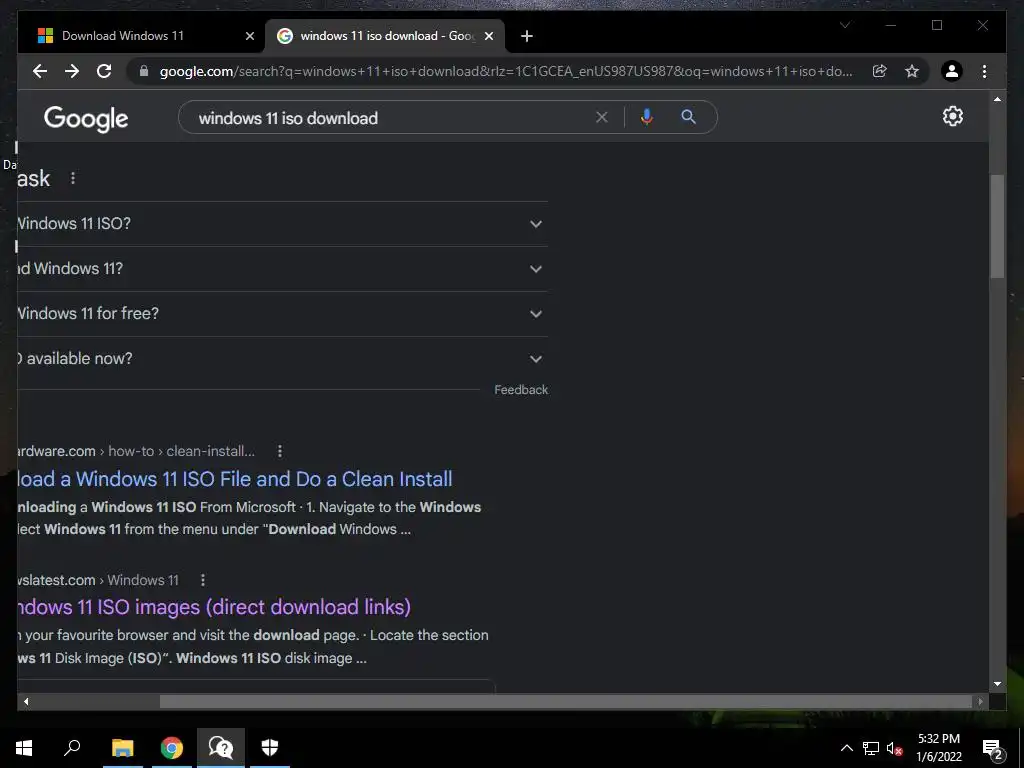Go forward to next page
Viewport: 1024px width, 768px height.
[x=72, y=71]
